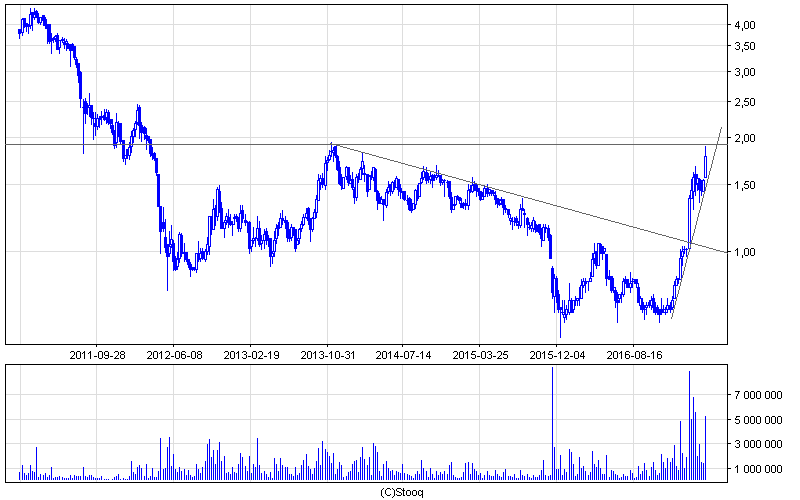Click the 5 000 000 volume label
This screenshot has width=800, height=500.
[758, 420]
